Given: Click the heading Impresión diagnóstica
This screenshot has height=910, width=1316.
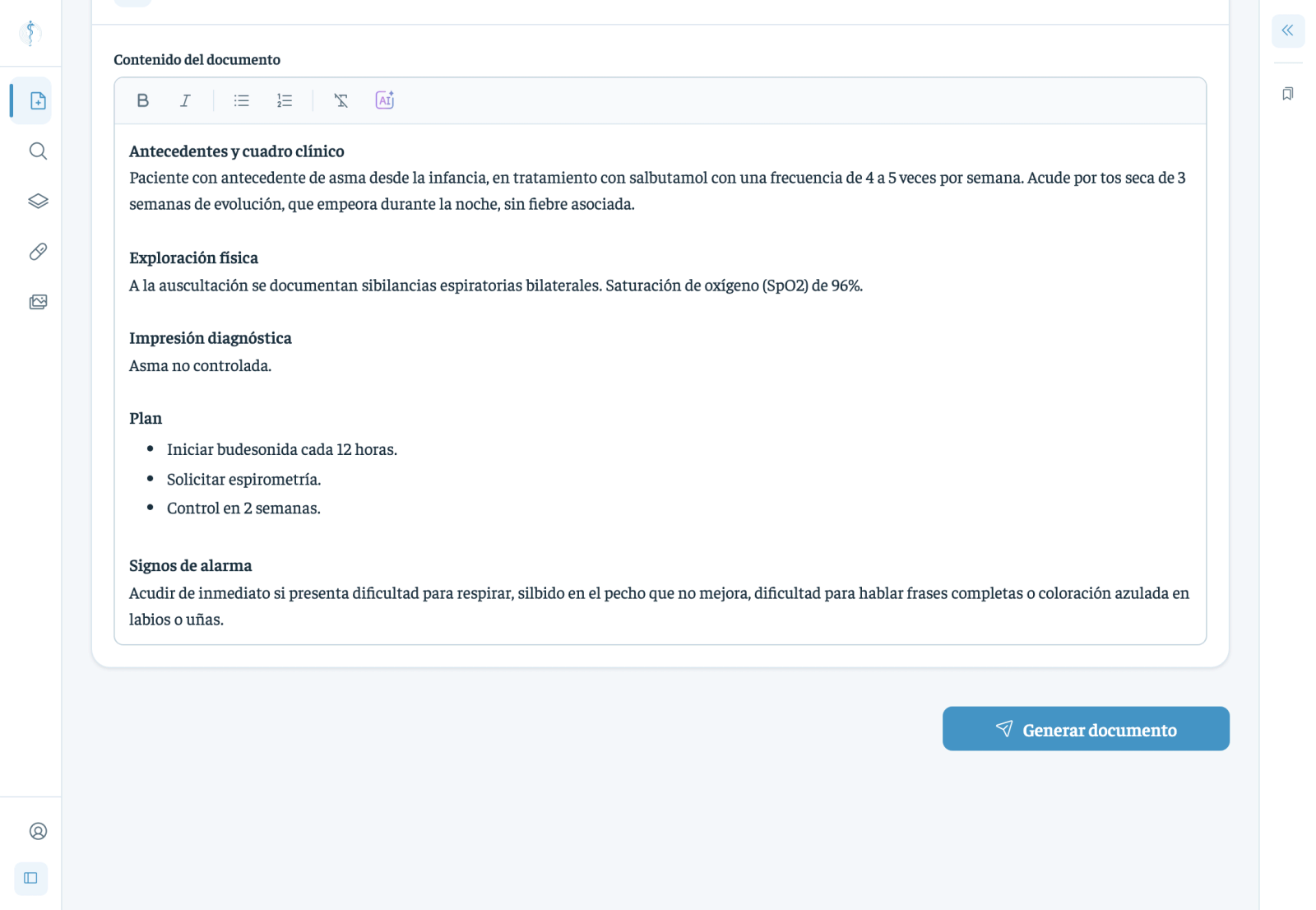Looking at the screenshot, I should click(x=211, y=337).
